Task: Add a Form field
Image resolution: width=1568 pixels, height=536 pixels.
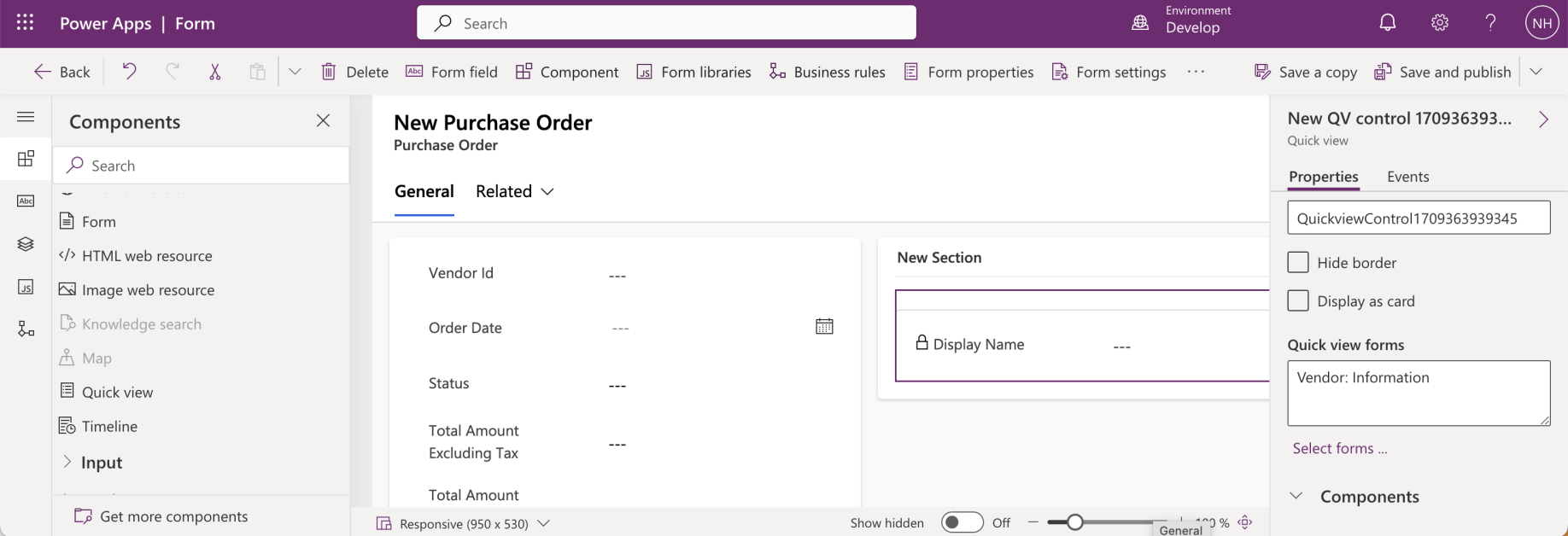Action: point(451,72)
